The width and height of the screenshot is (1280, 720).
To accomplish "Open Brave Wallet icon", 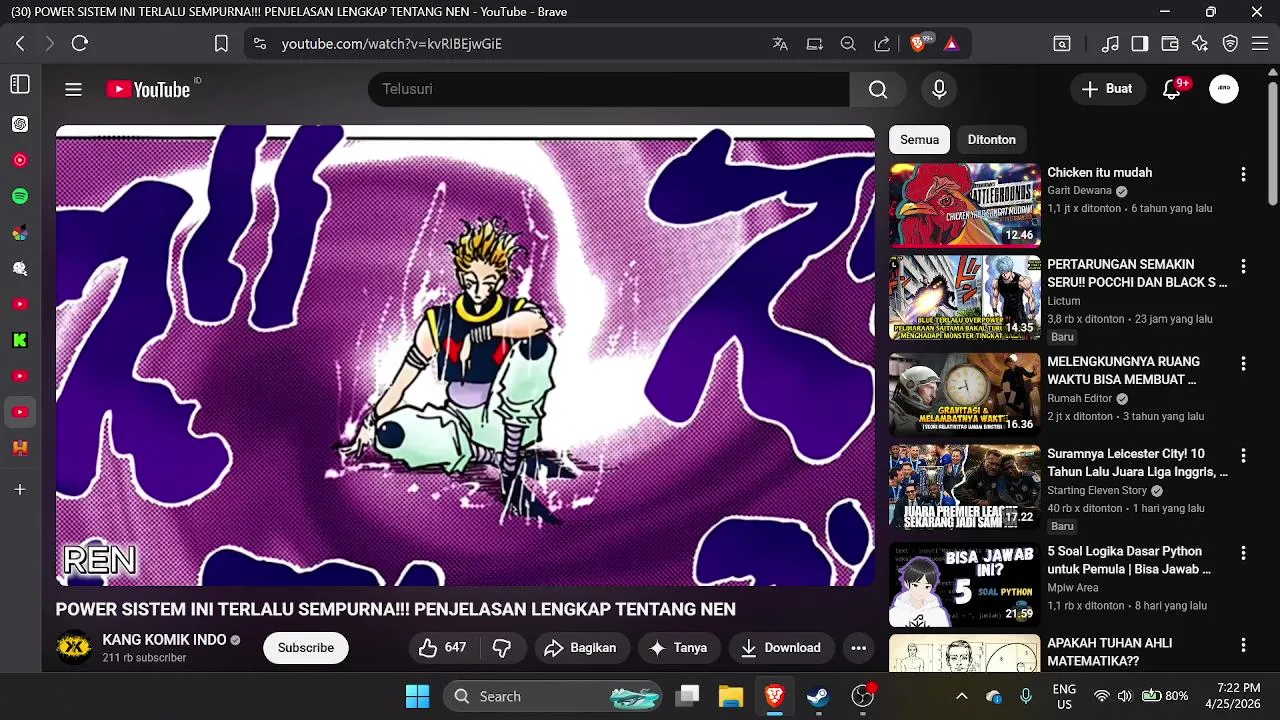I will pos(1170,44).
